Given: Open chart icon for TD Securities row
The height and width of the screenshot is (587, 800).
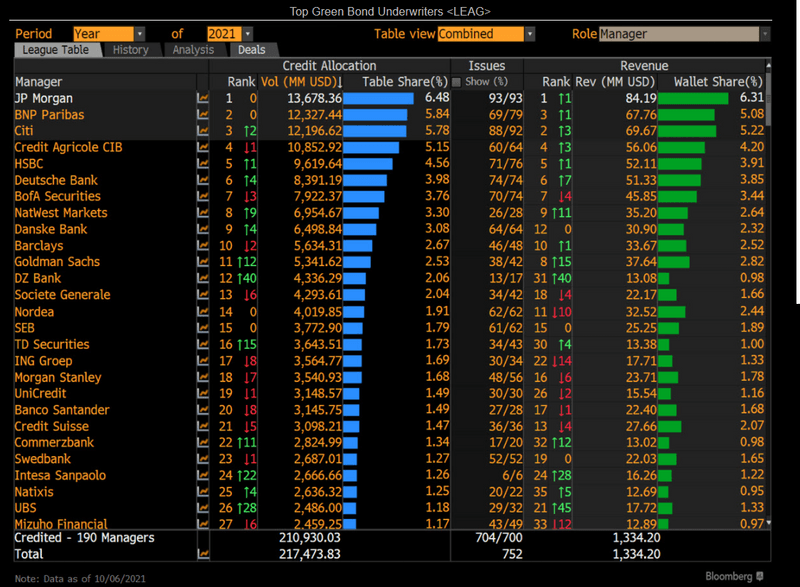Looking at the screenshot, I should 203,344.
